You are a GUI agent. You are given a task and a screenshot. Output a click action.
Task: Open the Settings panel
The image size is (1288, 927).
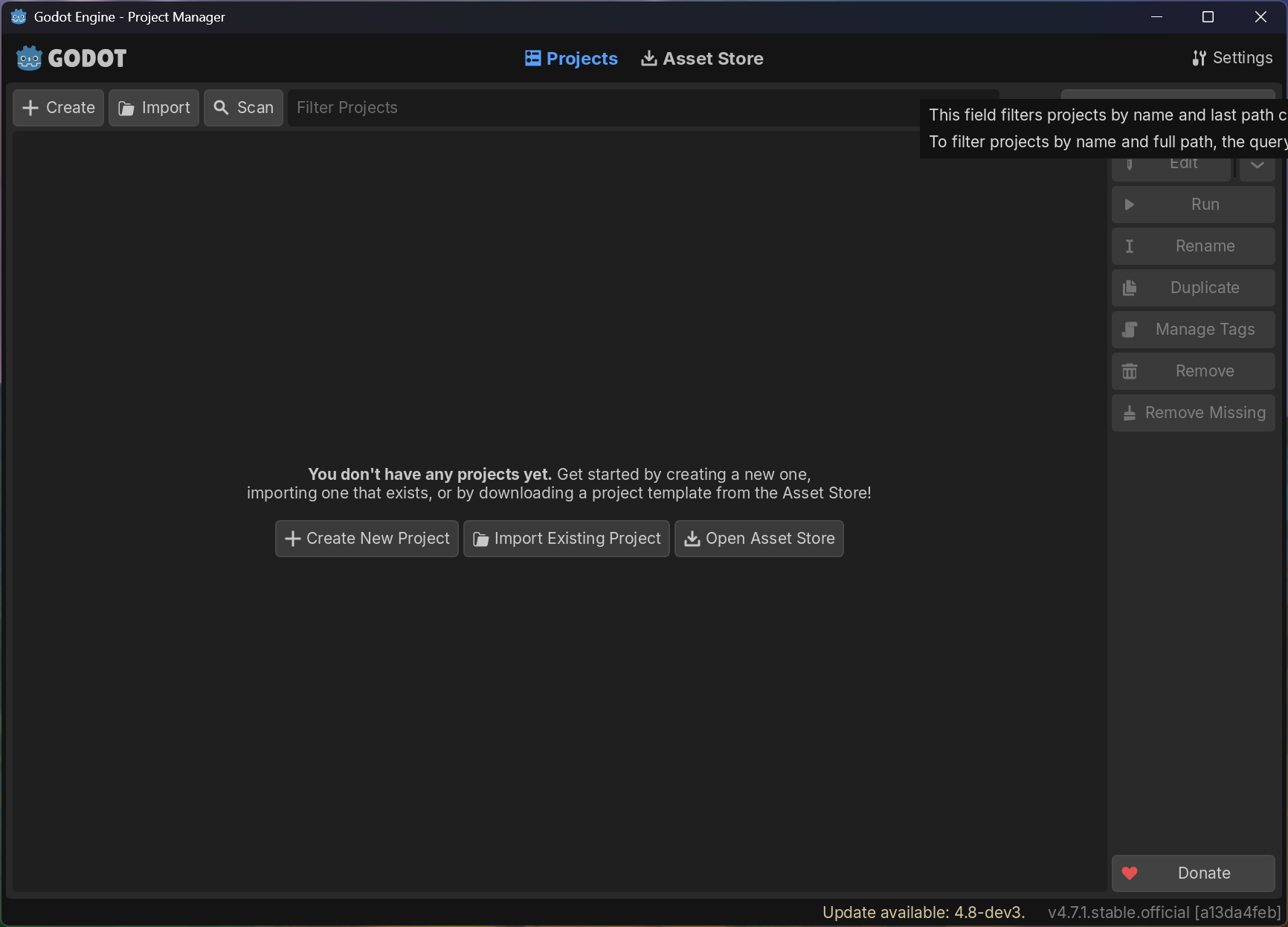pos(1231,58)
